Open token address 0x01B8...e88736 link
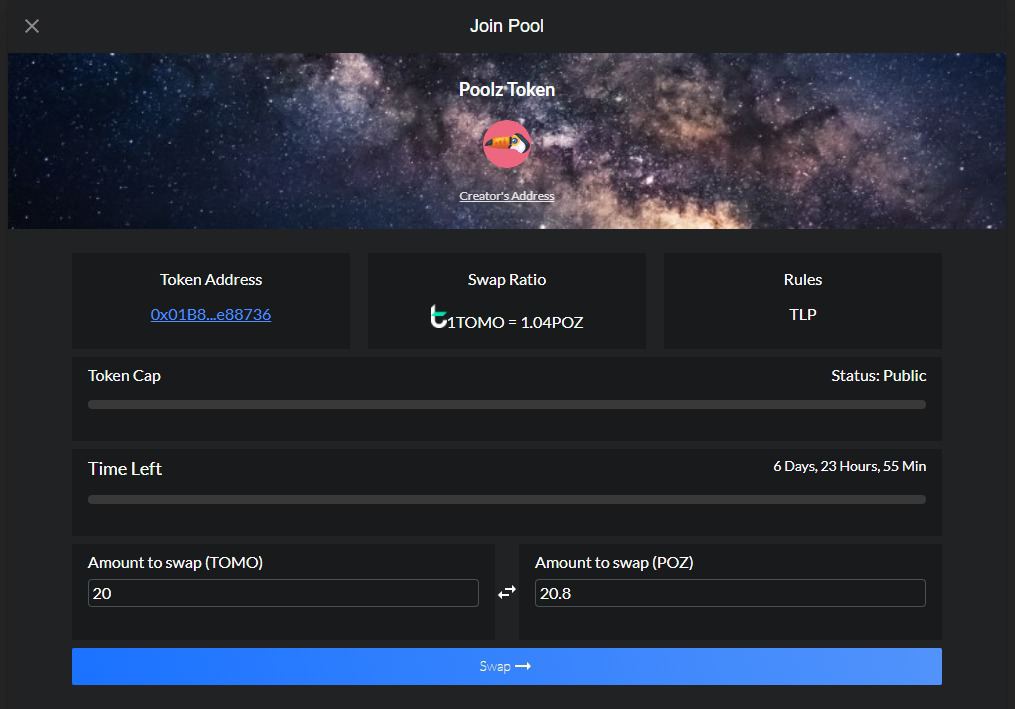Image resolution: width=1015 pixels, height=709 pixels. coord(211,314)
